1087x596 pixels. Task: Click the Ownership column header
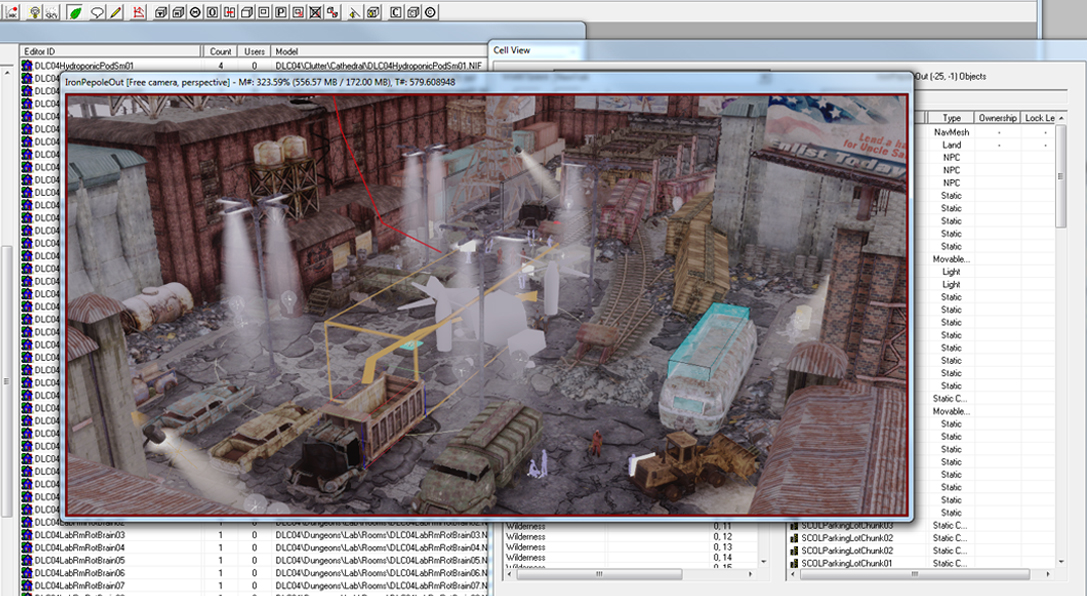996,118
